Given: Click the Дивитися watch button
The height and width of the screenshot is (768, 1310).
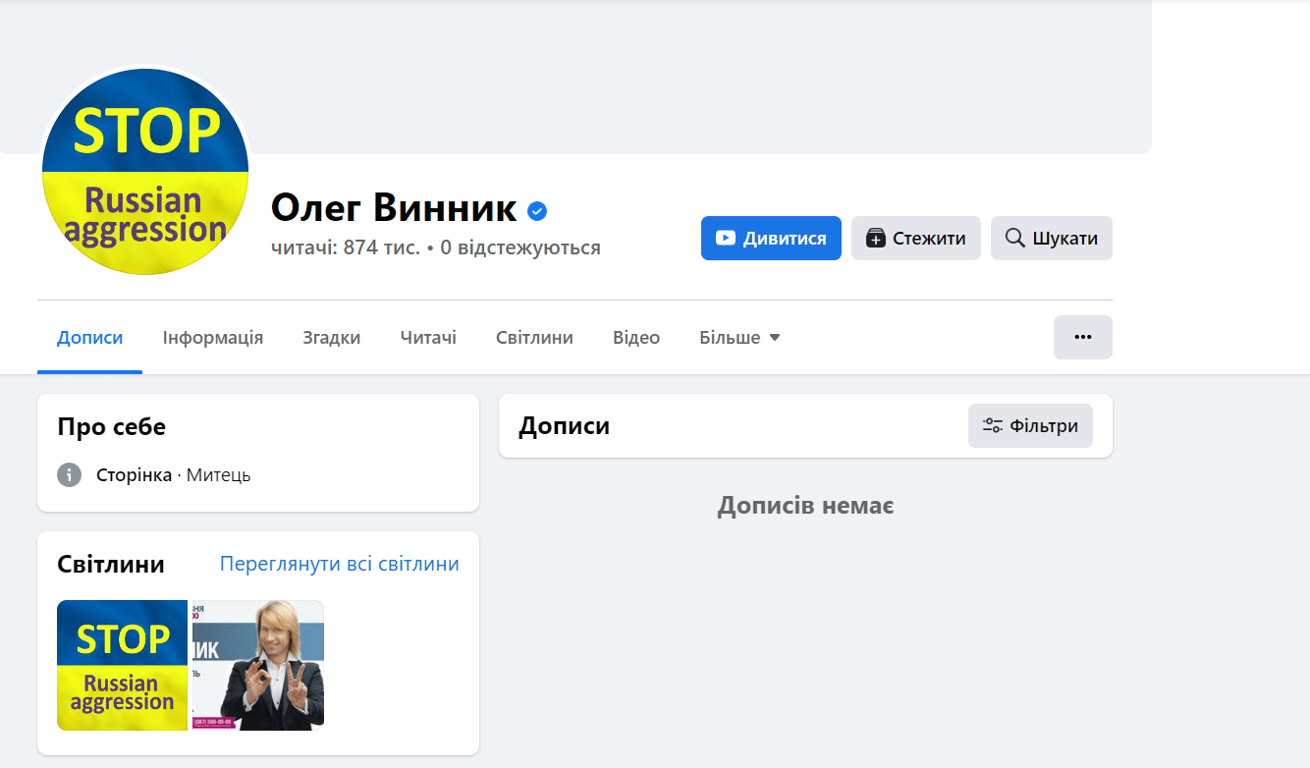Looking at the screenshot, I should tap(771, 238).
